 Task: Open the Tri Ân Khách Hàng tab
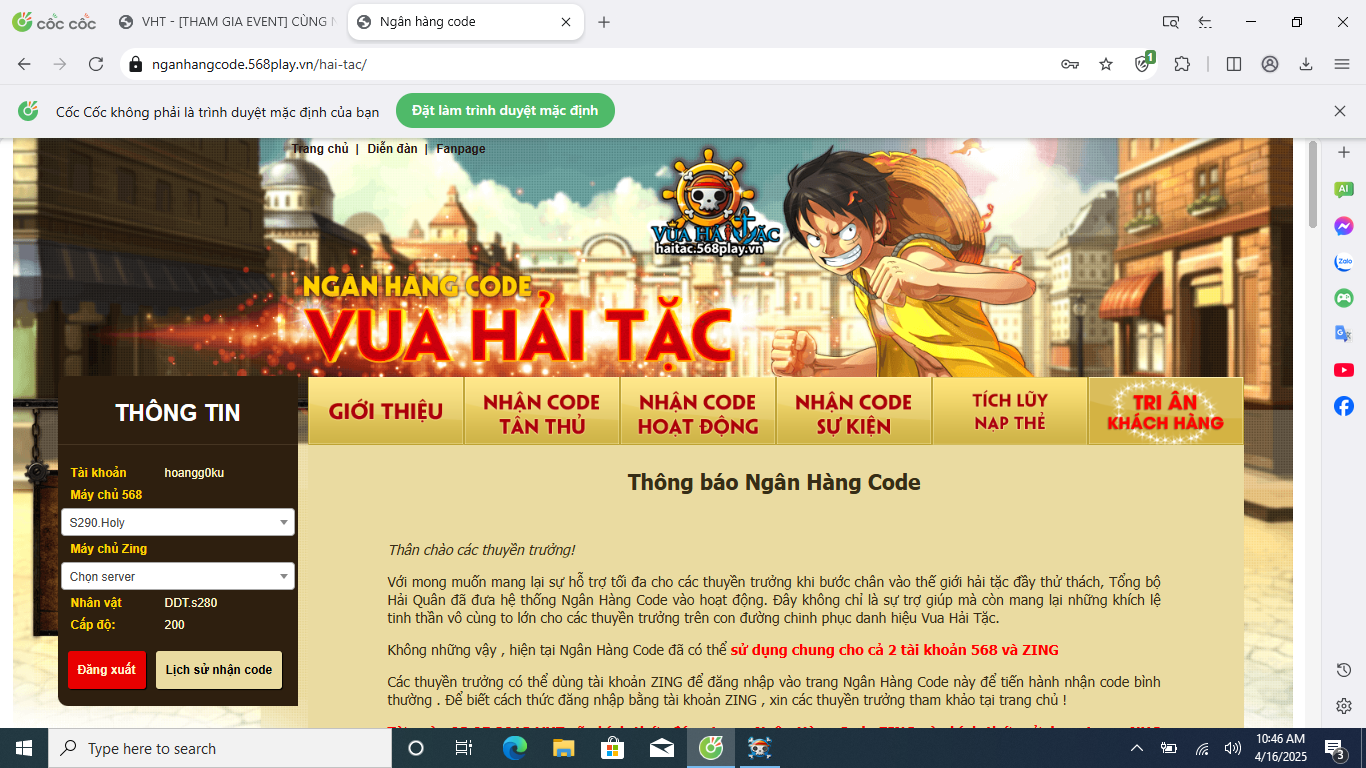pyautogui.click(x=1166, y=411)
